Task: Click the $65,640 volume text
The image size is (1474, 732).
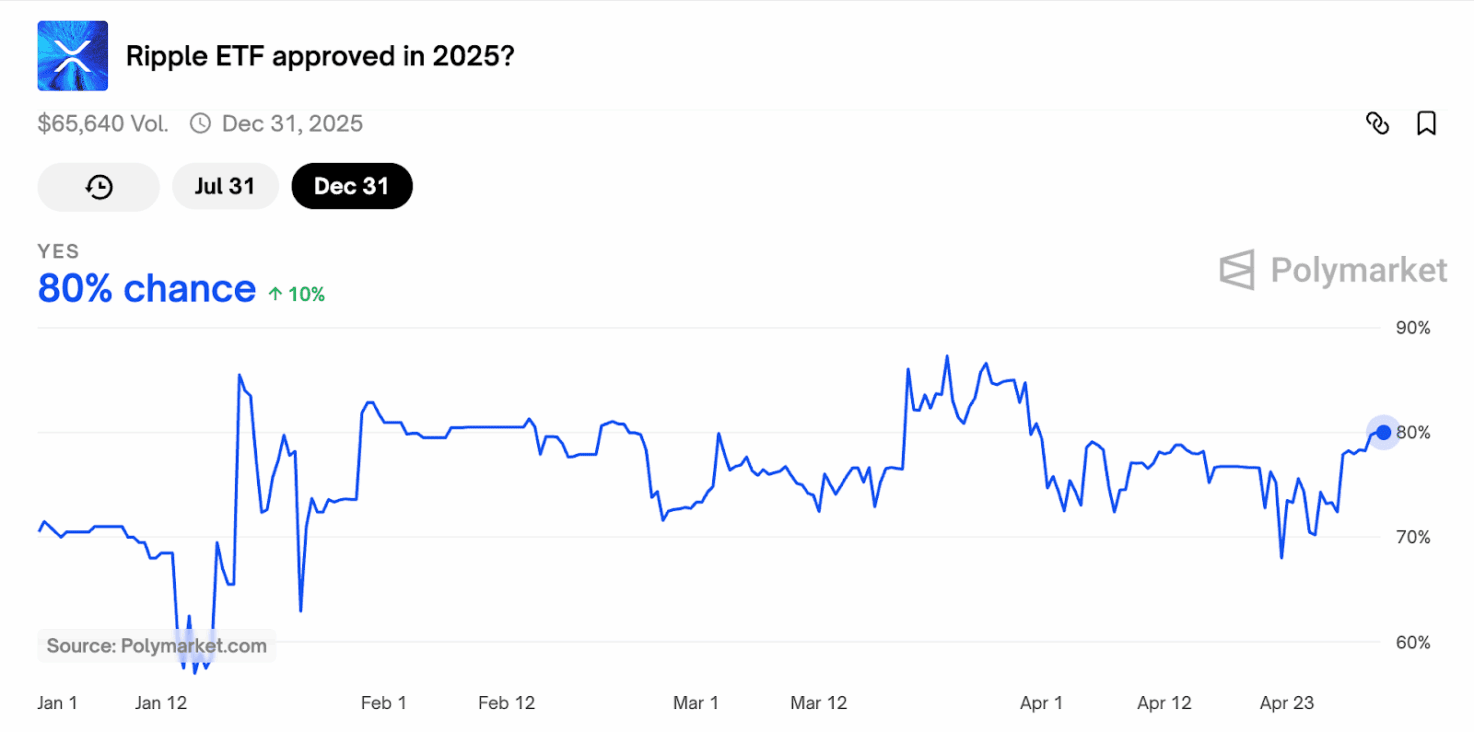Action: click(102, 123)
